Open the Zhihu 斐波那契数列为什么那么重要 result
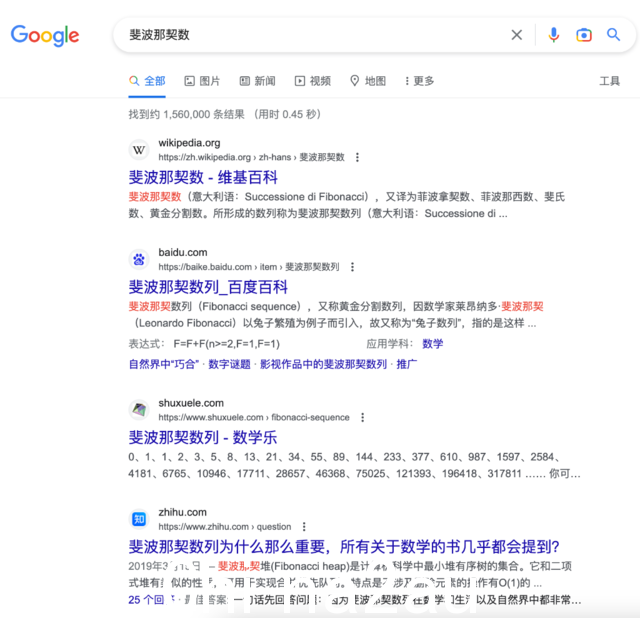 344,547
